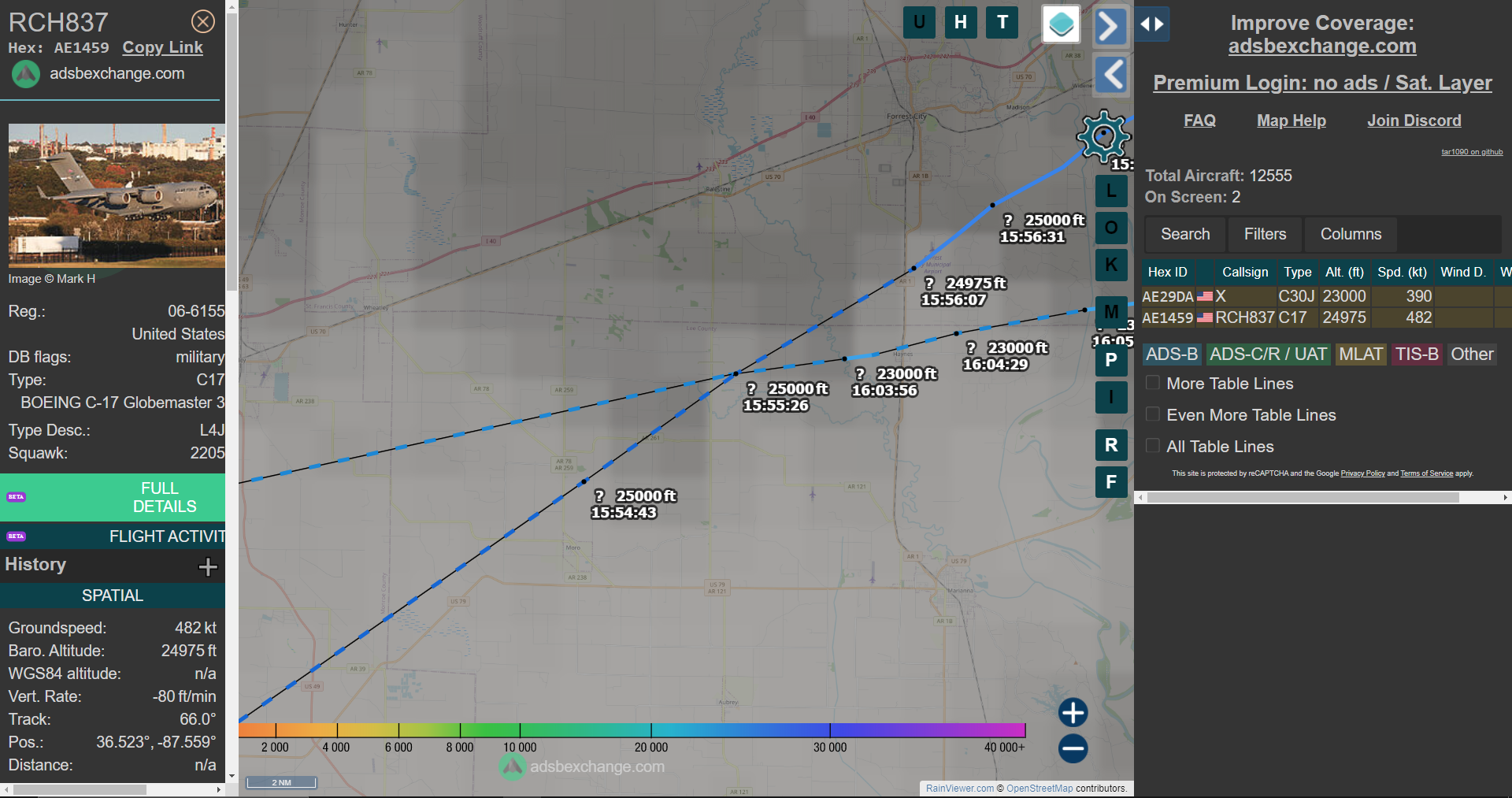Toggle ADS-C/R / UAT source filter
Image resolution: width=1512 pixels, height=798 pixels.
(1267, 354)
